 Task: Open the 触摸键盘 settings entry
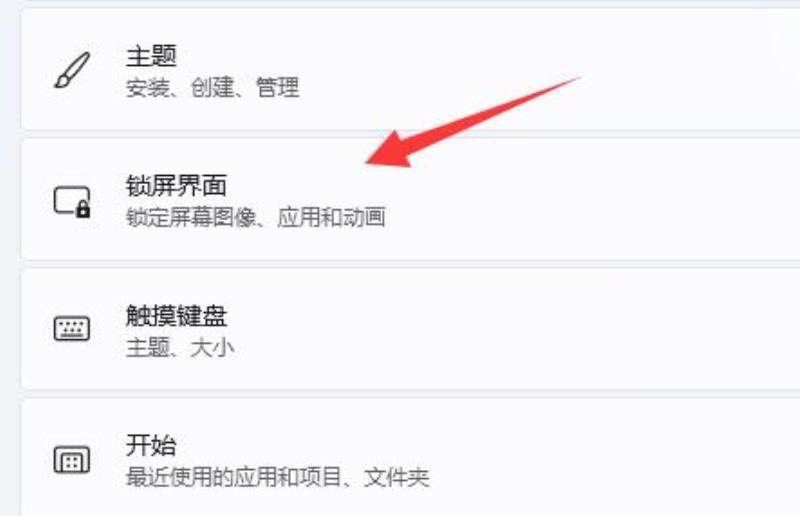[410, 330]
